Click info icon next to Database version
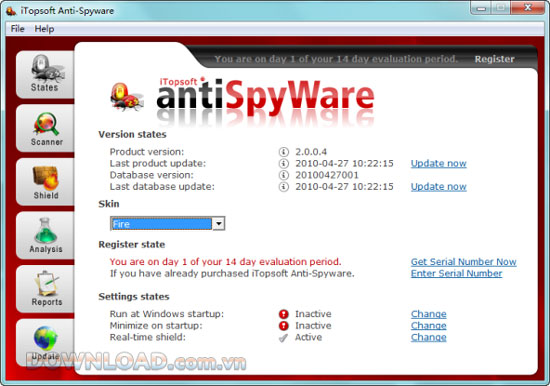Image resolution: width=550 pixels, height=386 pixels. [x=283, y=175]
